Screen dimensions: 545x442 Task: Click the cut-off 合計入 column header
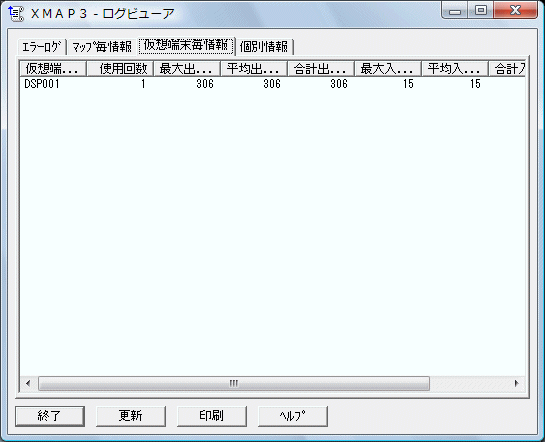pyautogui.click(x=507, y=69)
